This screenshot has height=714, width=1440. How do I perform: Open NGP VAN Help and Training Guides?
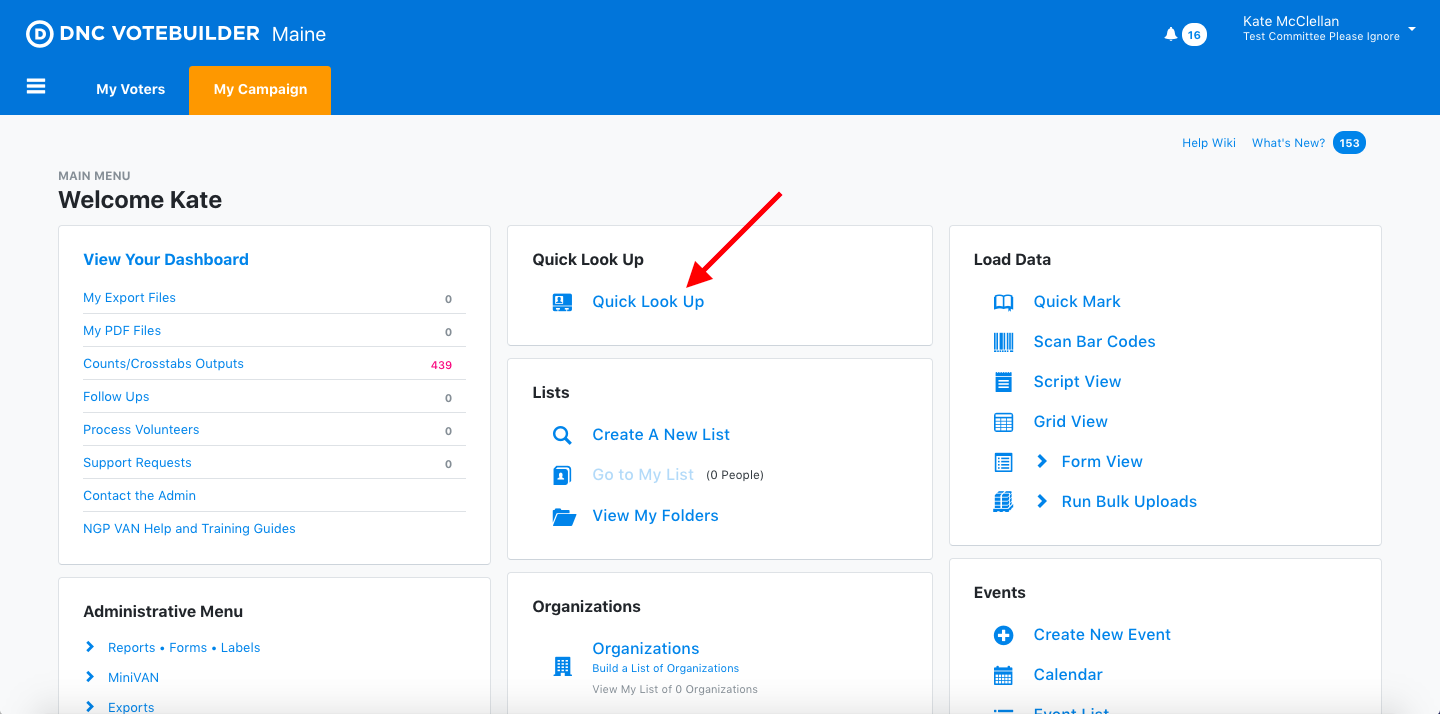coord(189,529)
